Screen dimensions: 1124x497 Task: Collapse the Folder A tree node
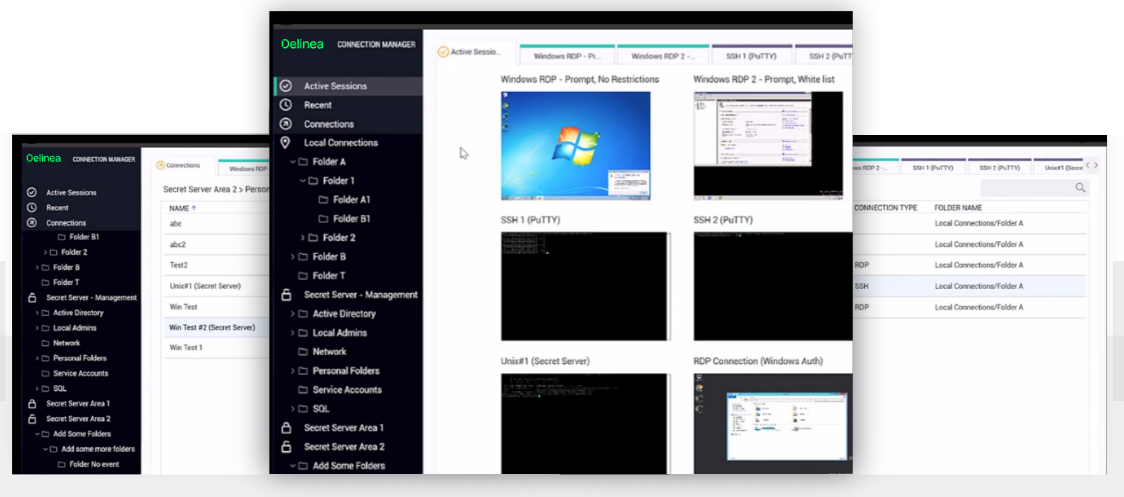(x=293, y=162)
